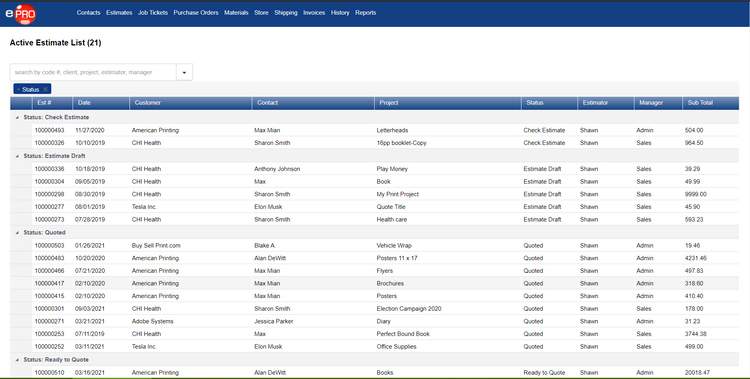Image resolution: width=750 pixels, height=379 pixels.
Task: Open the Job Tickets menu
Action: pyautogui.click(x=153, y=13)
